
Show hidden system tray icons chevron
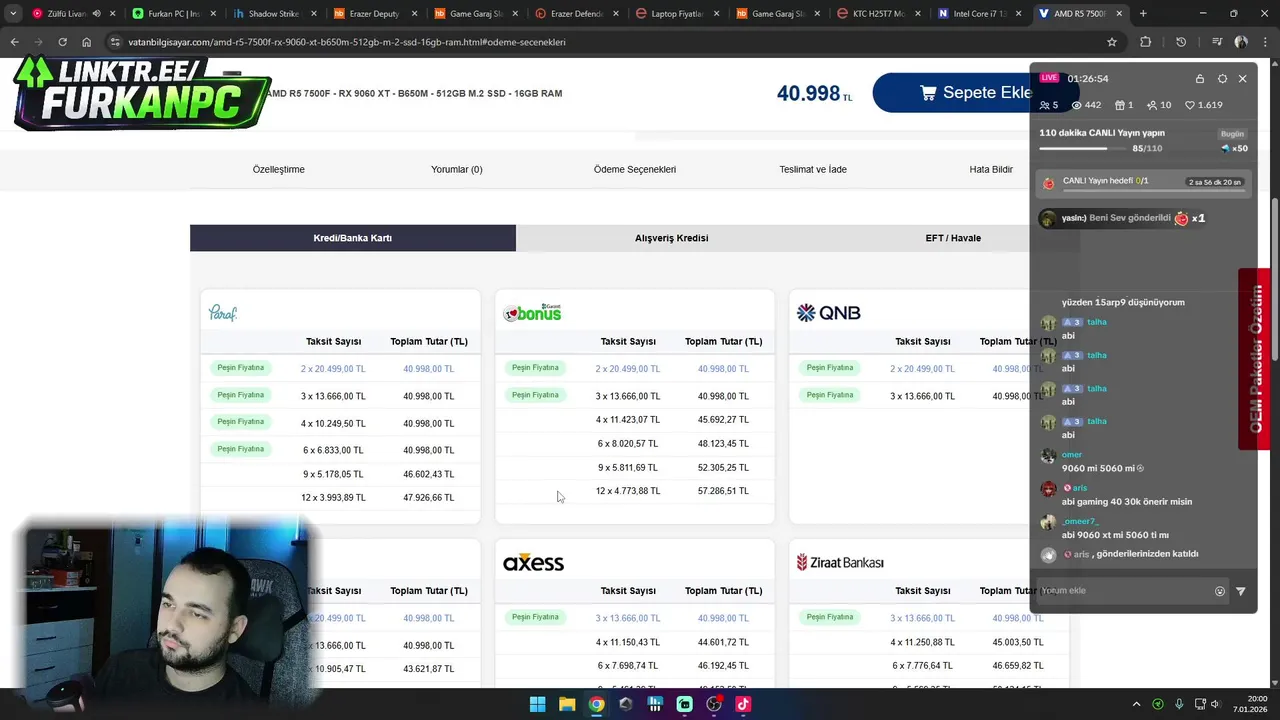pyautogui.click(x=1136, y=704)
